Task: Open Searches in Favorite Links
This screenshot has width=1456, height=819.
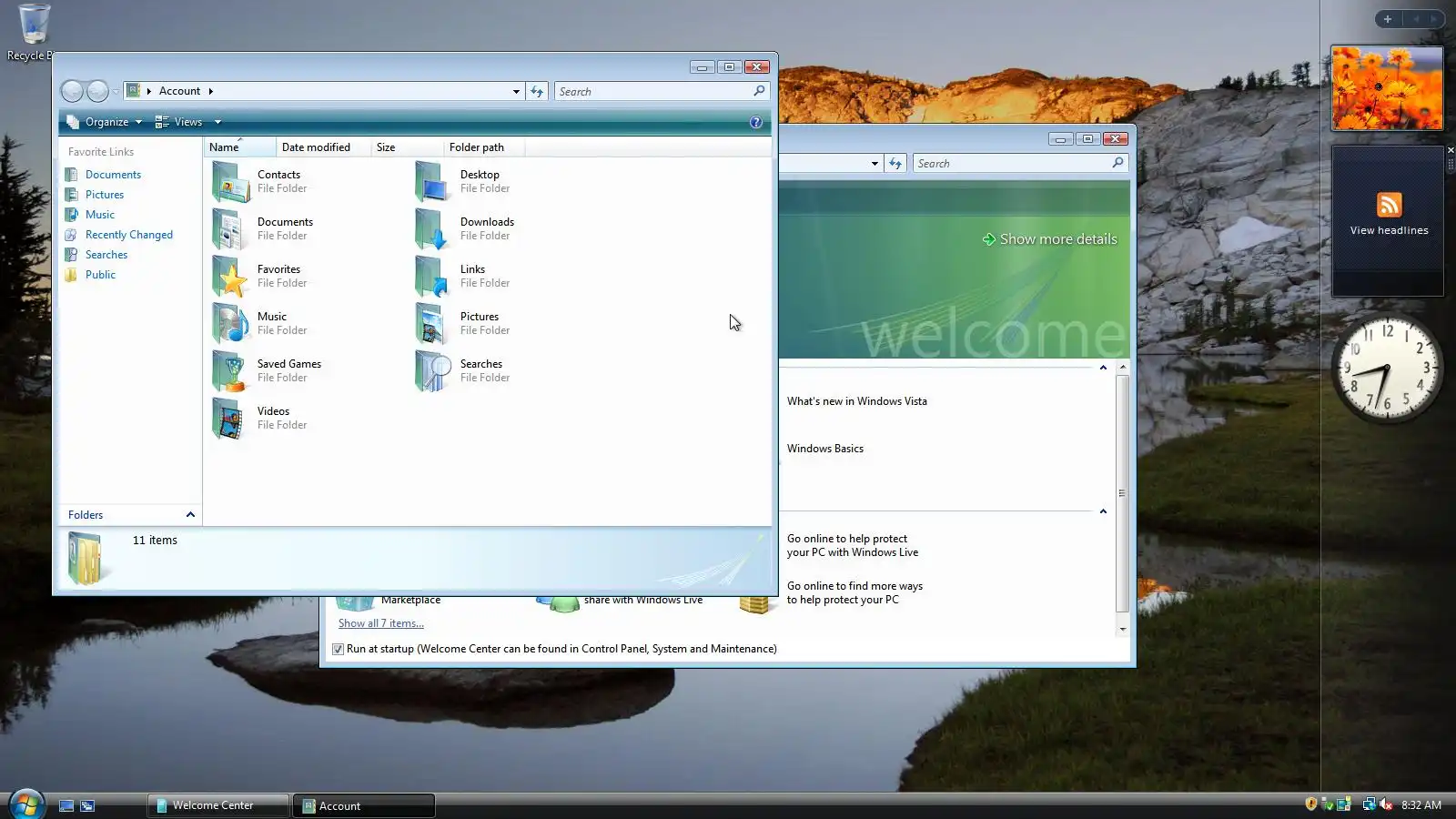Action: tap(106, 255)
